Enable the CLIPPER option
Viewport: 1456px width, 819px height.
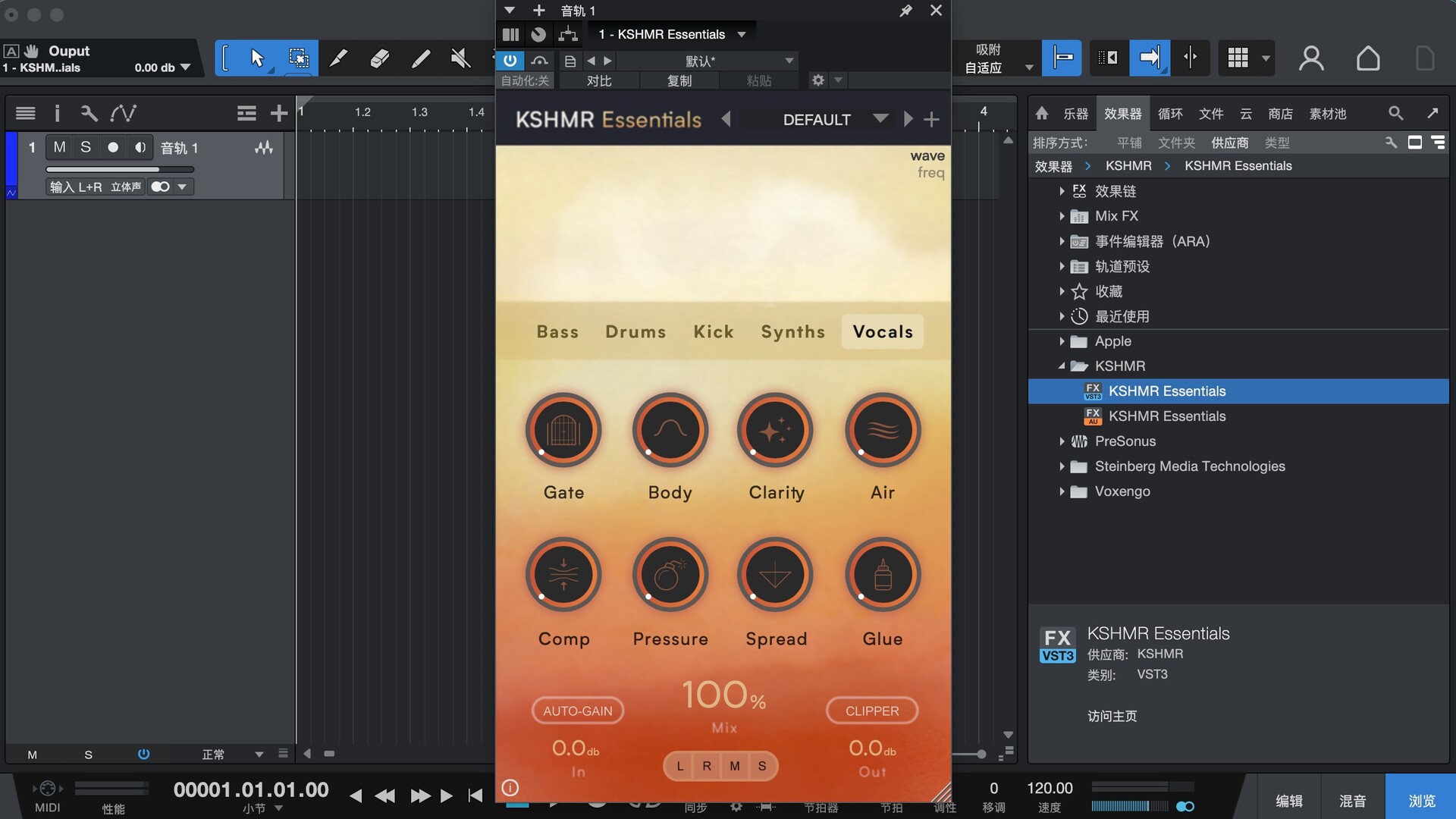click(x=872, y=711)
